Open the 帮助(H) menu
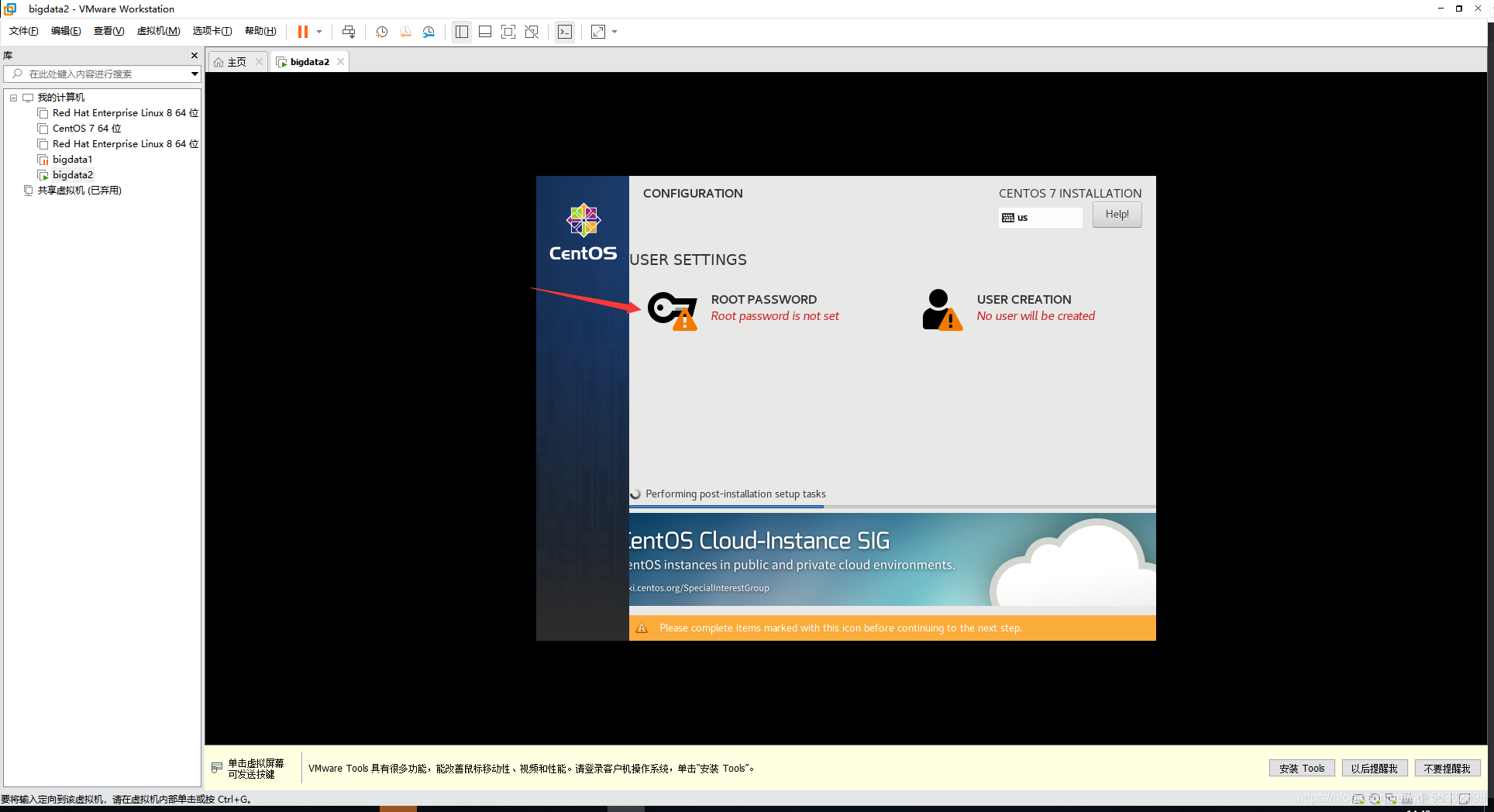Image resolution: width=1494 pixels, height=812 pixels. (260, 31)
